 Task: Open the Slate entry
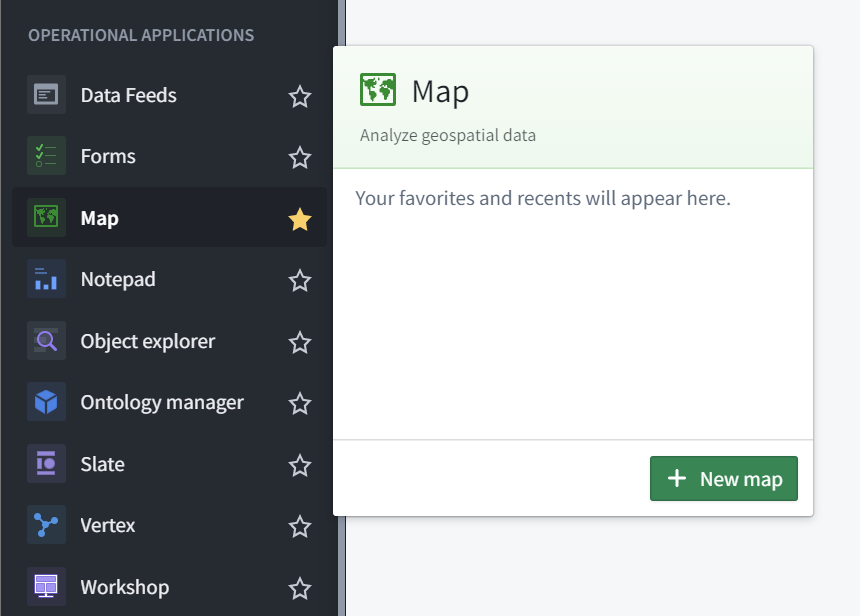pyautogui.click(x=169, y=464)
